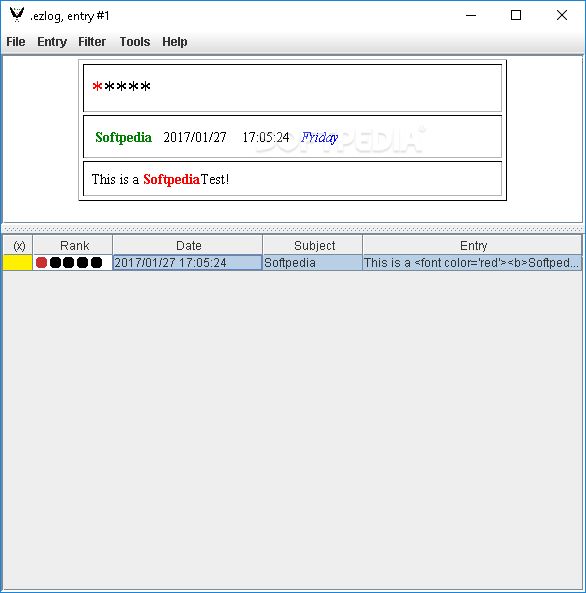586x593 pixels.
Task: Sort by the Rank column header
Action: tap(73, 245)
